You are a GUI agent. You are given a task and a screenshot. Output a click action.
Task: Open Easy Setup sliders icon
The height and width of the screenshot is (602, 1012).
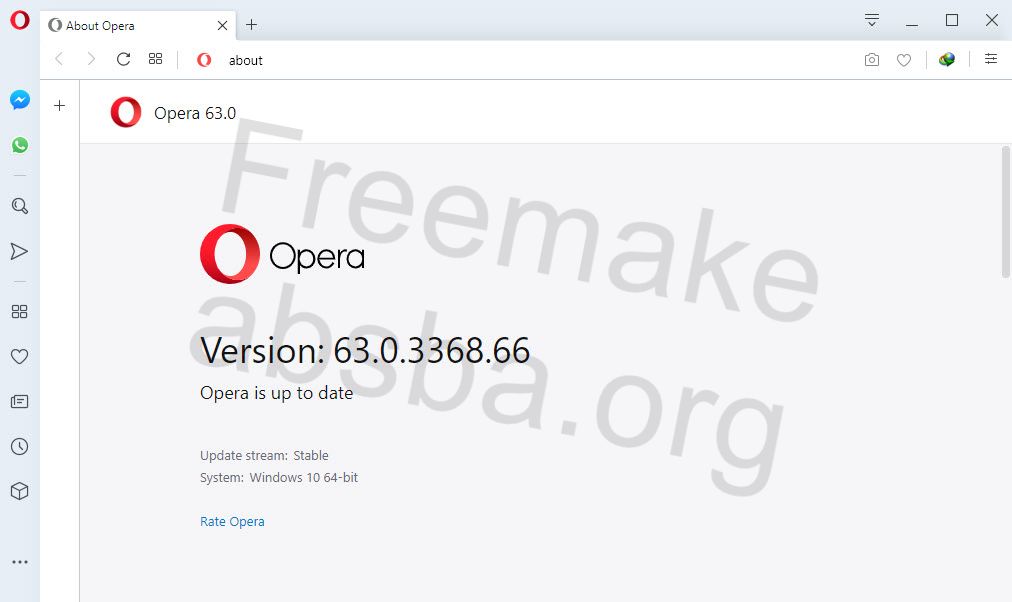991,59
